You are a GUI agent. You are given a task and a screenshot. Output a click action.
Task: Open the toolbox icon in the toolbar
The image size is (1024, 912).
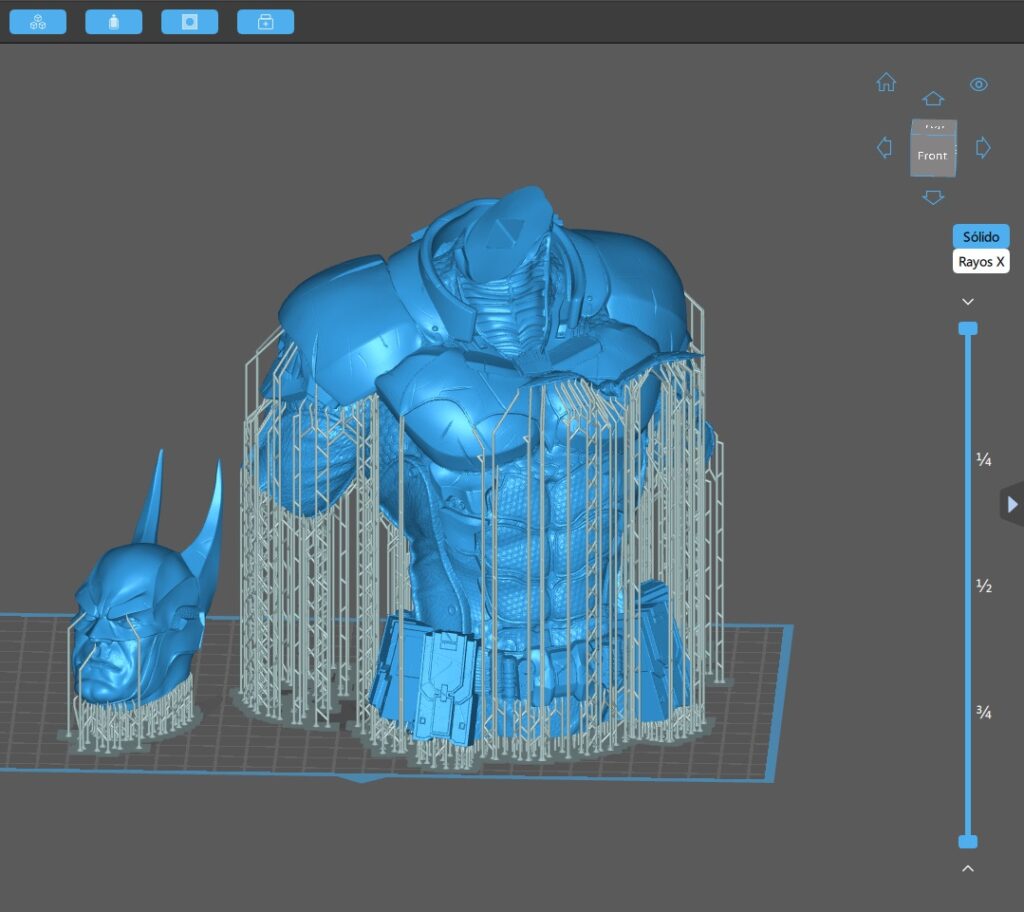[265, 21]
